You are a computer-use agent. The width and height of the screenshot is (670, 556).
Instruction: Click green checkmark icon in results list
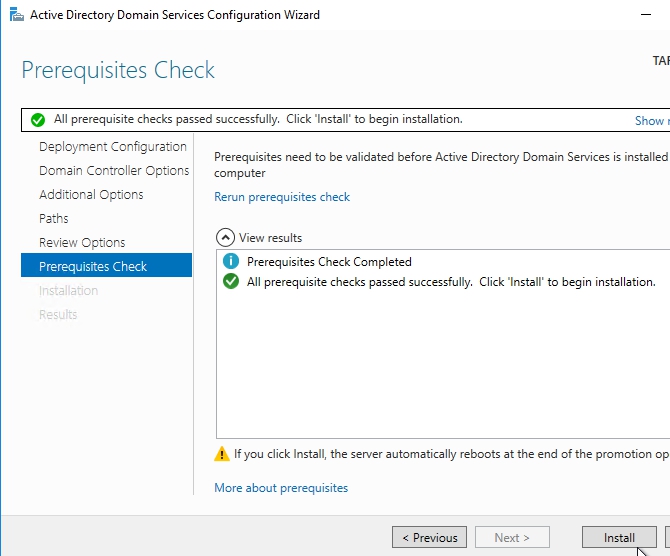tap(230, 282)
